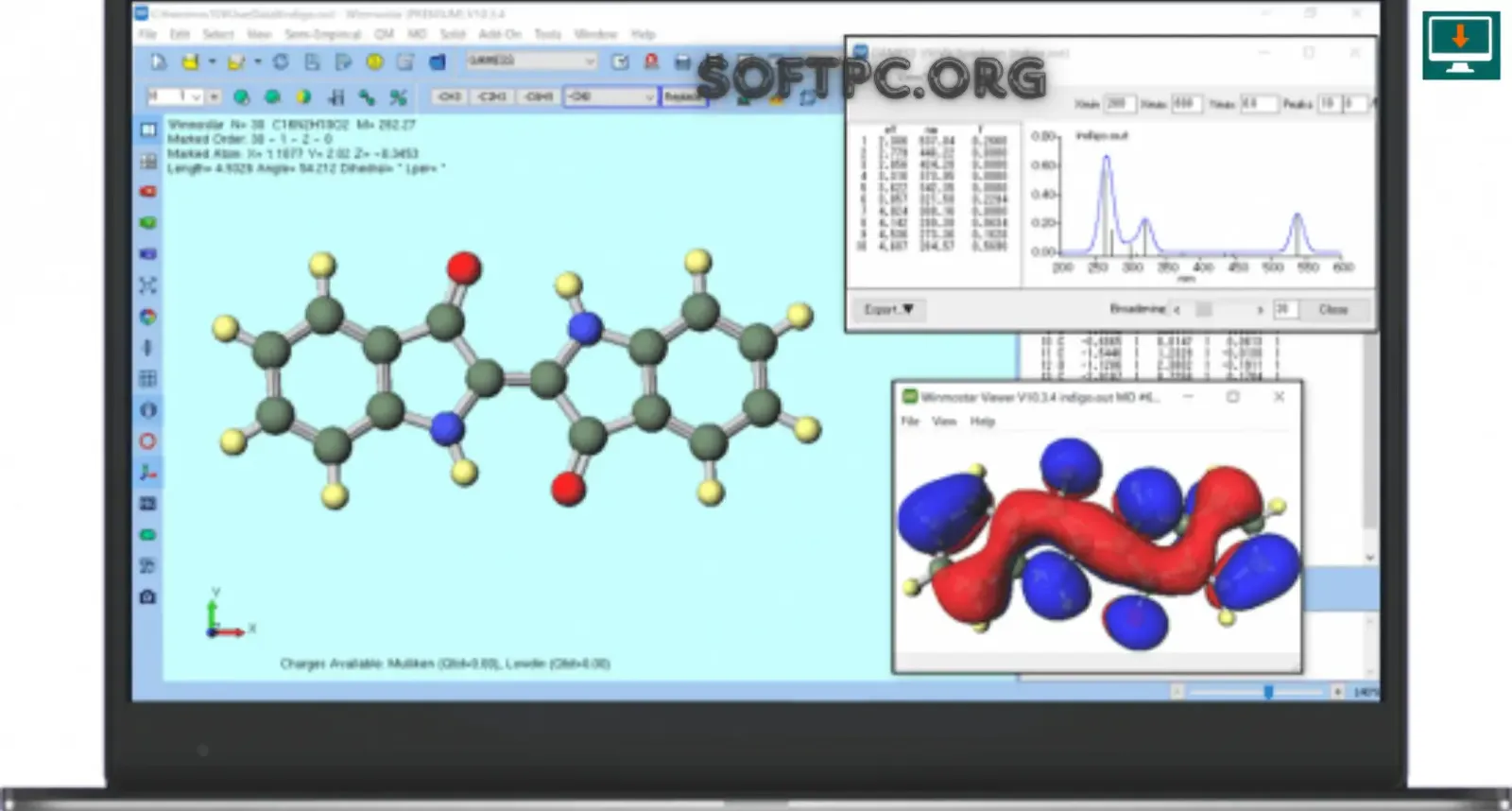Open the element selection dropdown in second toolbar
Screen dimensions: 1512x811
click(176, 96)
